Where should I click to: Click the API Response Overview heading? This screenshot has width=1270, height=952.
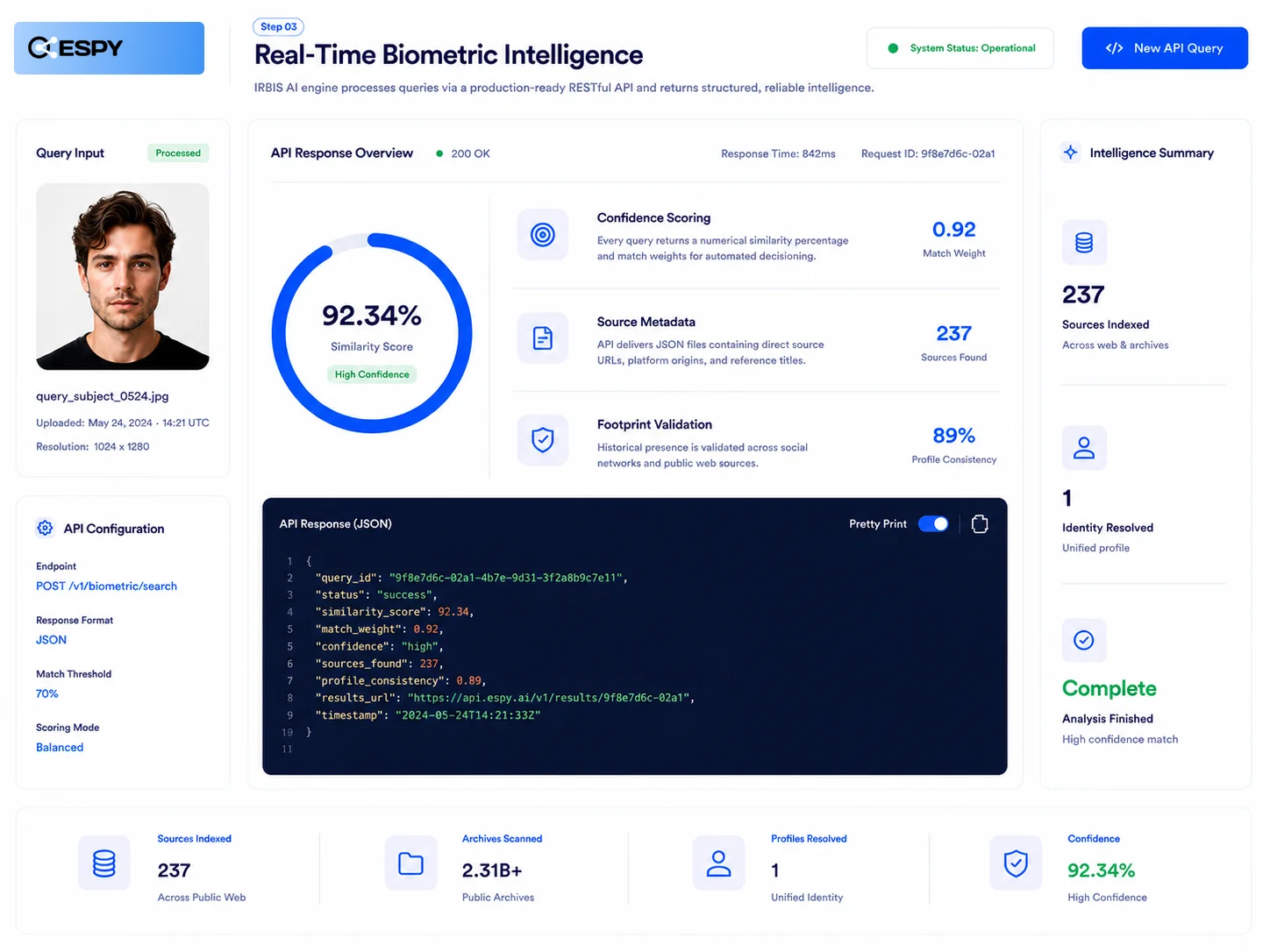tap(342, 153)
